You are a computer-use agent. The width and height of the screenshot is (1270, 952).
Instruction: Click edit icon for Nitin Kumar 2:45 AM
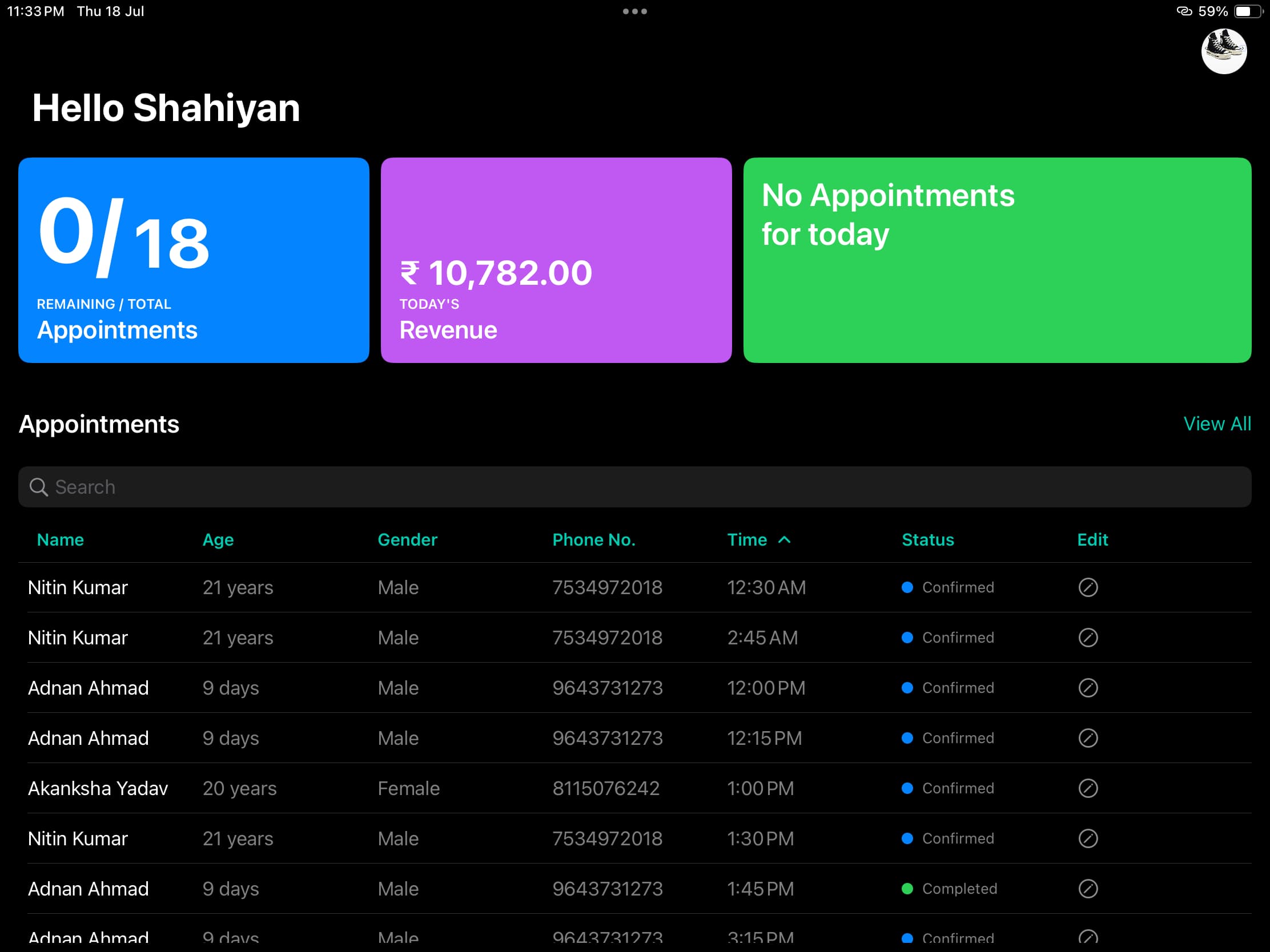pyautogui.click(x=1087, y=638)
